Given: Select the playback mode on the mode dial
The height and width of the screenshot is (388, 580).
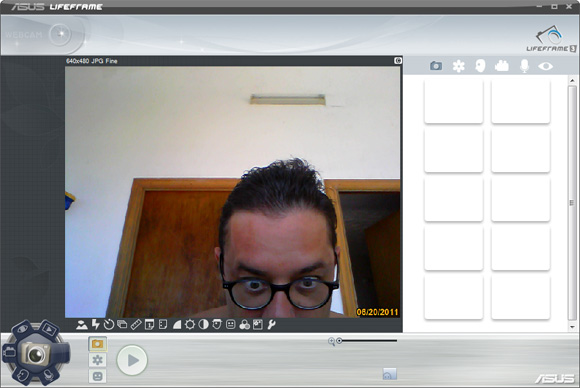Looking at the screenshot, I should coord(49,328).
